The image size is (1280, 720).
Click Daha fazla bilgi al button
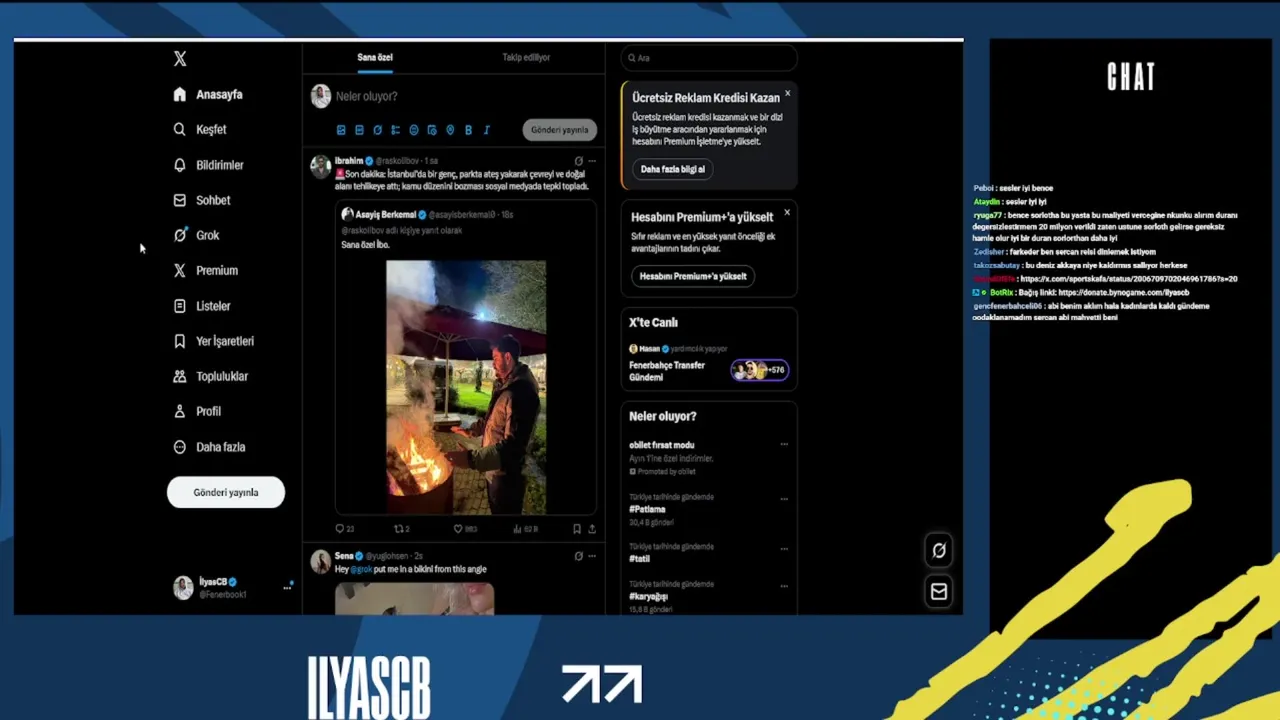[672, 169]
